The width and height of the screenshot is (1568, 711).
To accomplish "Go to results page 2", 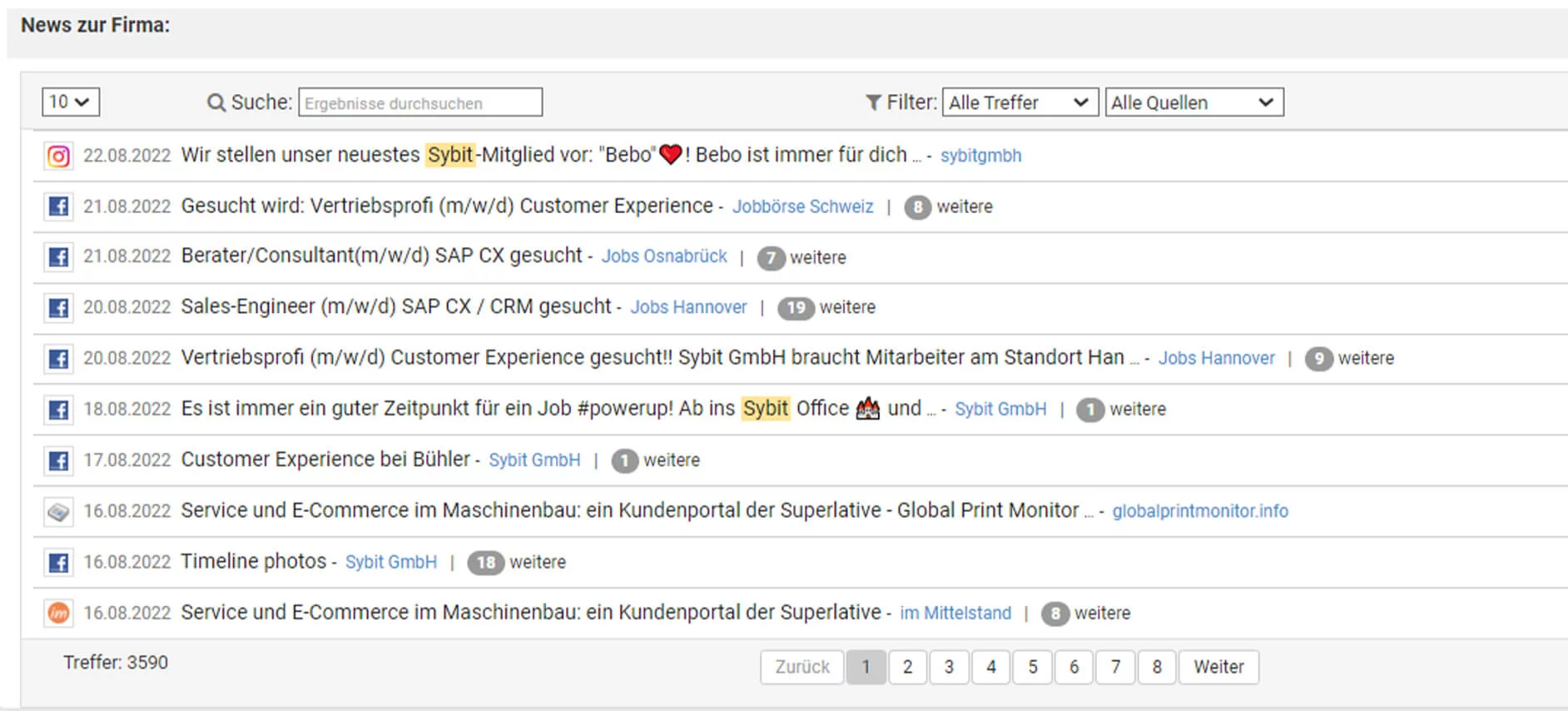I will coord(907,667).
